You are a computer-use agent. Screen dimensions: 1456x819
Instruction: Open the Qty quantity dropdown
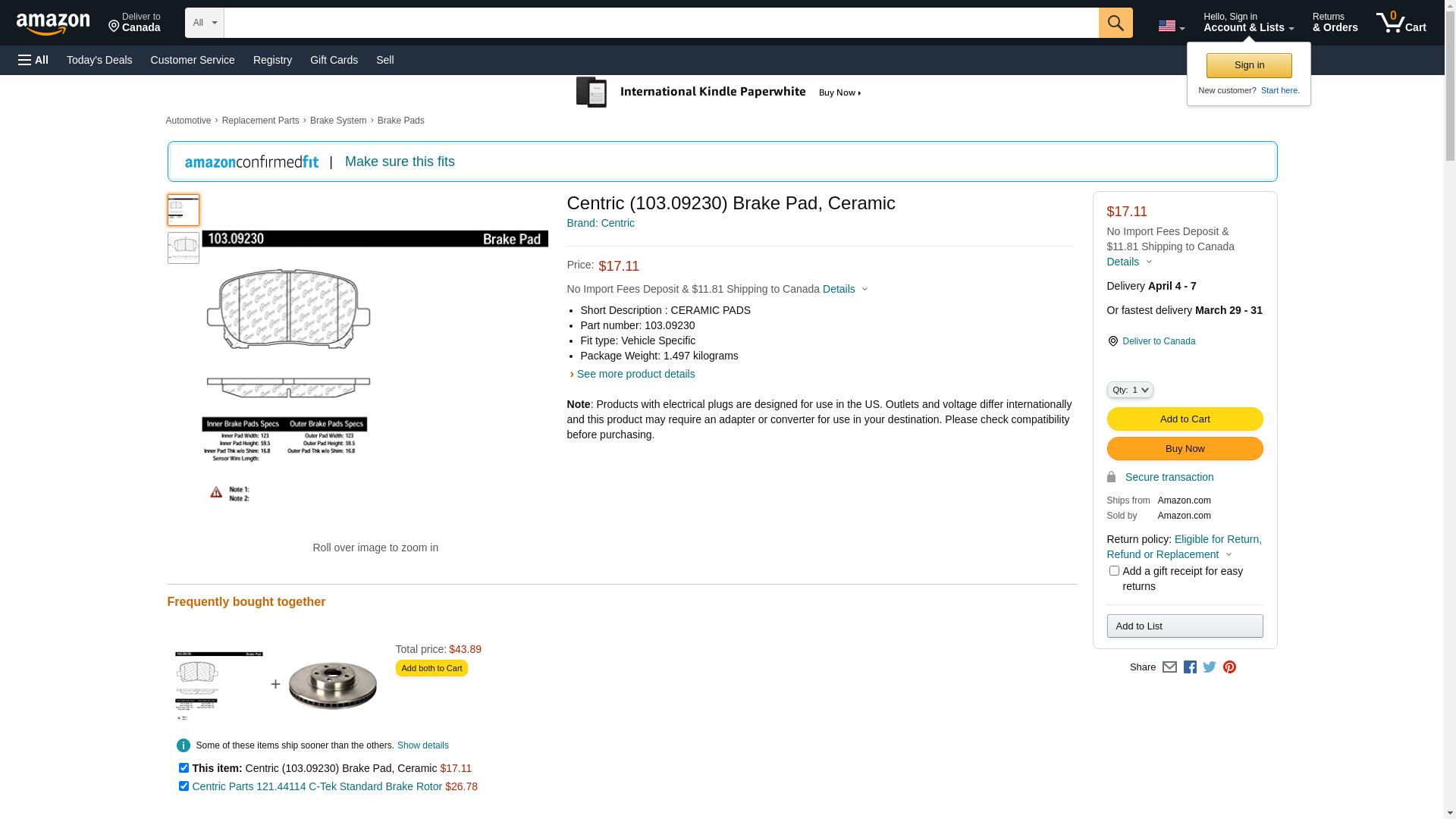click(1130, 390)
